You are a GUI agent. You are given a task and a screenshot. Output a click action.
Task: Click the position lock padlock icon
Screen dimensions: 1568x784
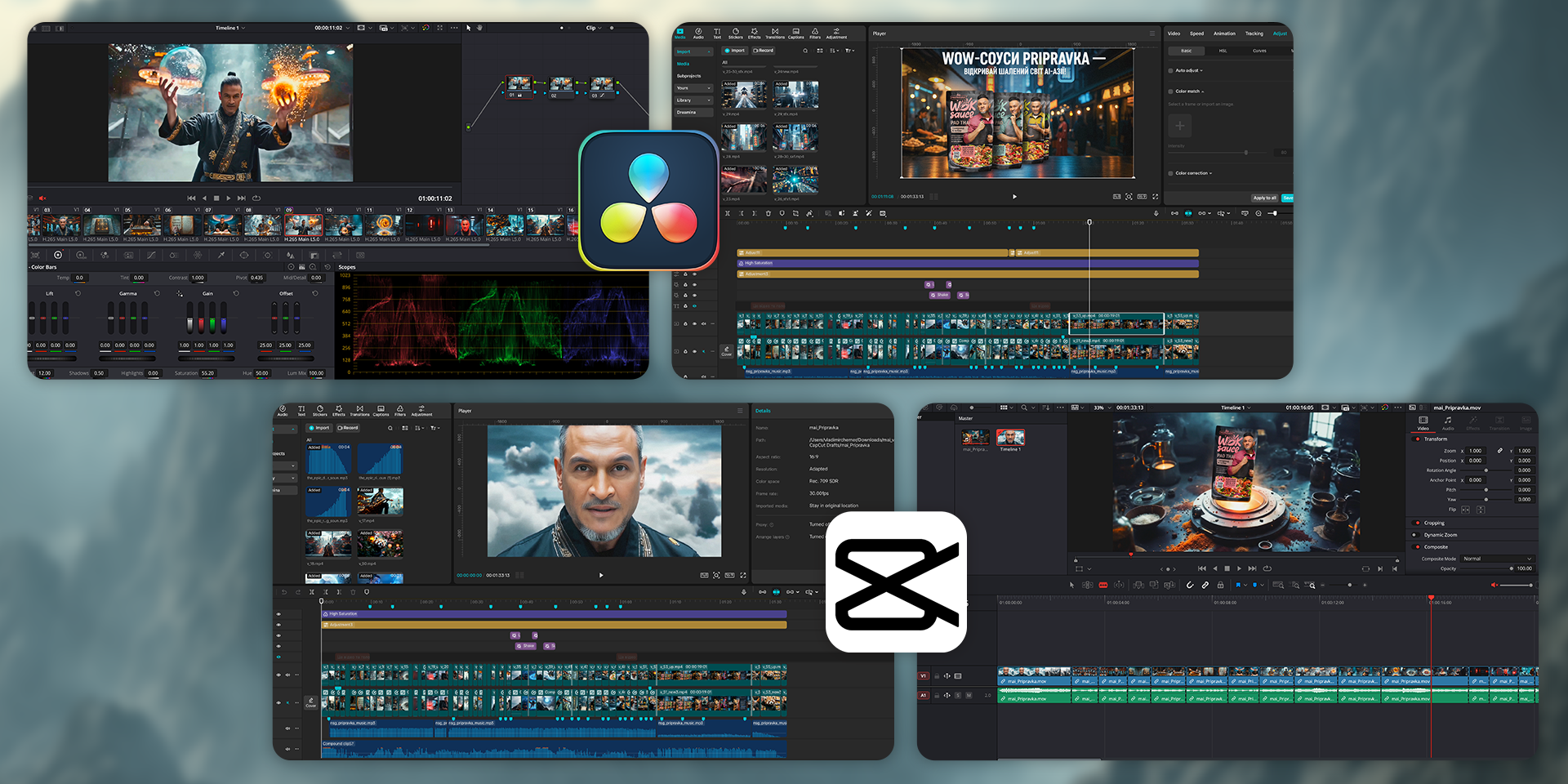coord(1220,585)
